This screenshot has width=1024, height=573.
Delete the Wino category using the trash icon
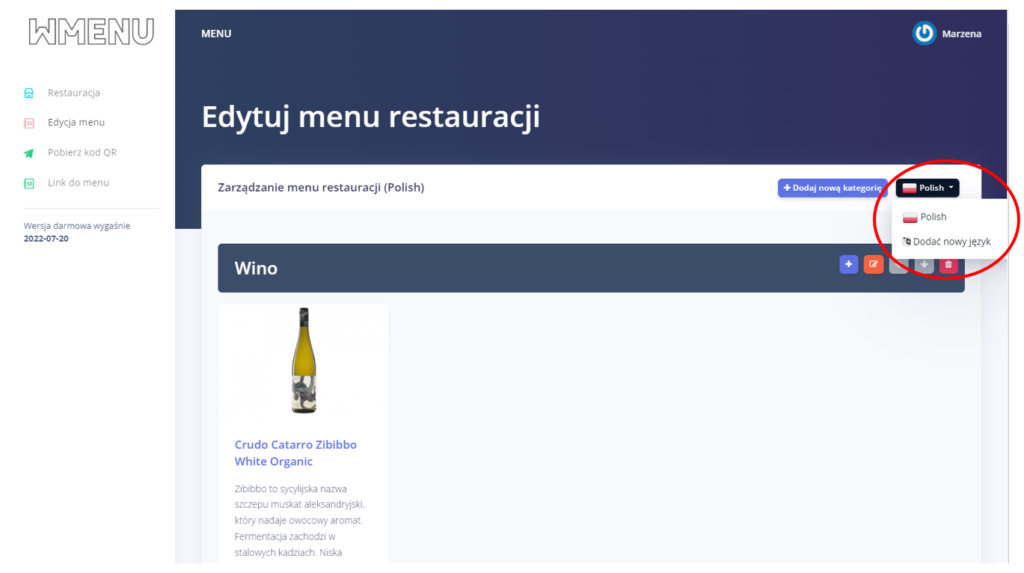[x=948, y=265]
